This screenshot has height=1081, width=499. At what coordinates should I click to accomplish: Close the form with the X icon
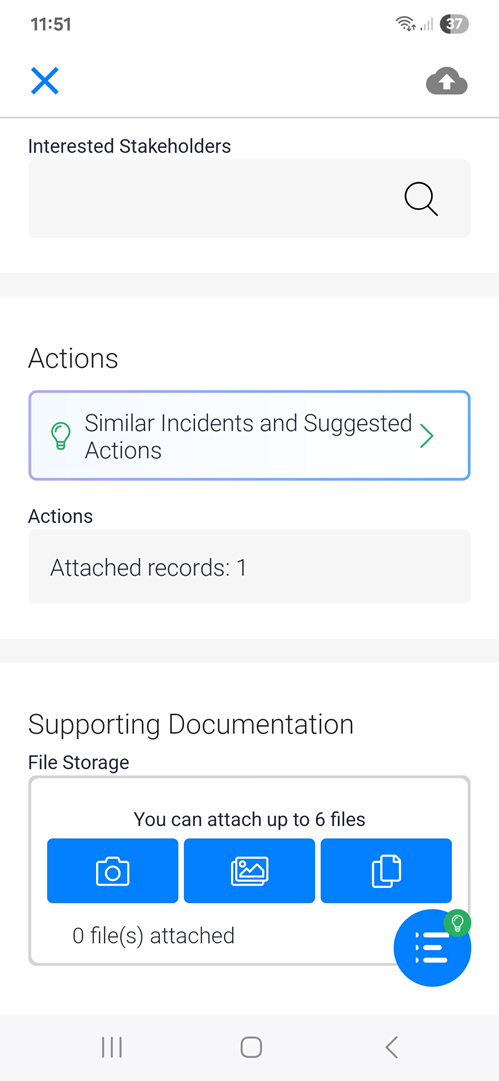point(45,81)
